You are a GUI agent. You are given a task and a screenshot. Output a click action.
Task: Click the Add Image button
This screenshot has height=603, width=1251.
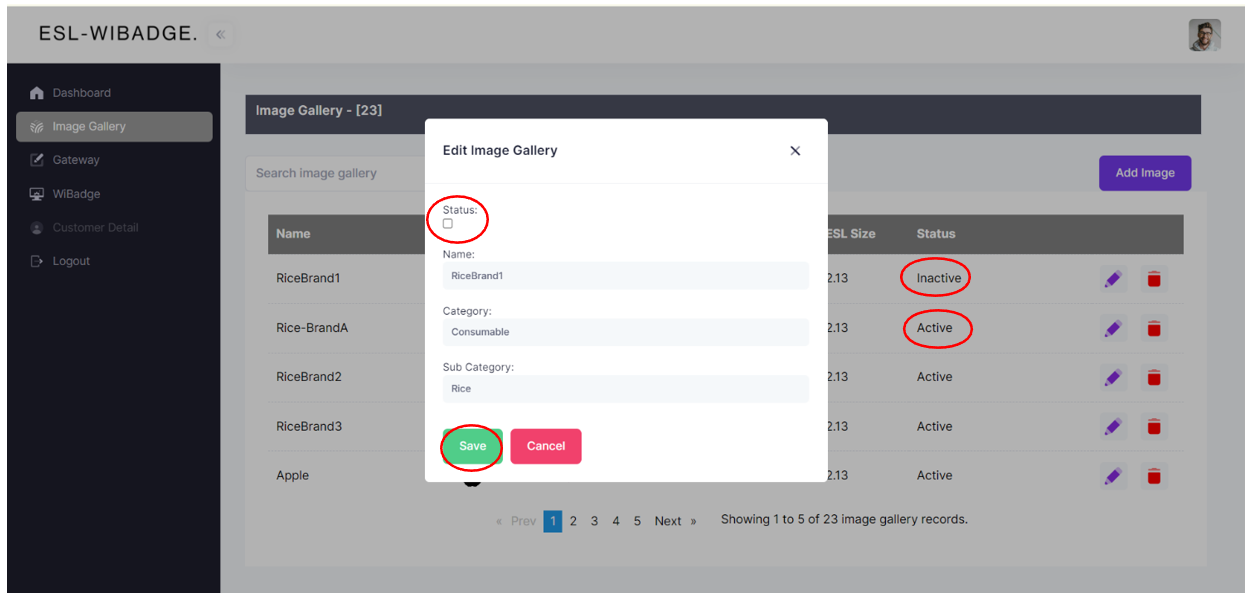tap(1144, 173)
